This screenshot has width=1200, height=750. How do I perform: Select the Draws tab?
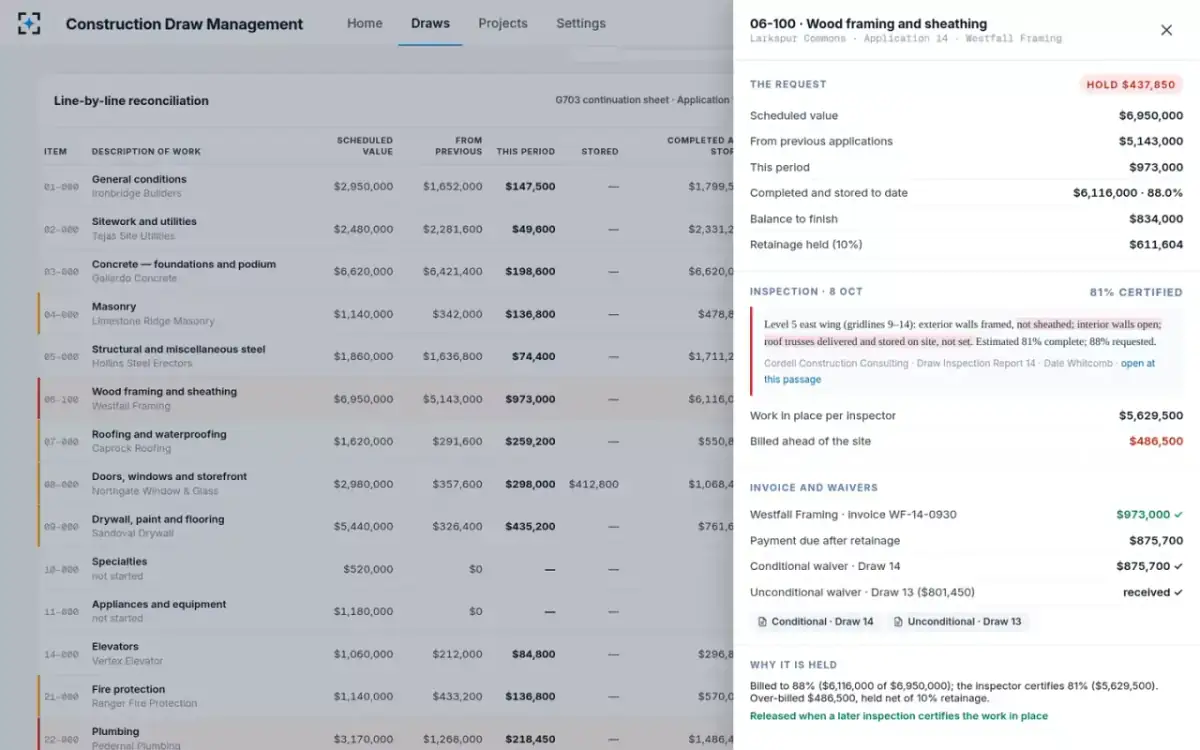coord(430,23)
